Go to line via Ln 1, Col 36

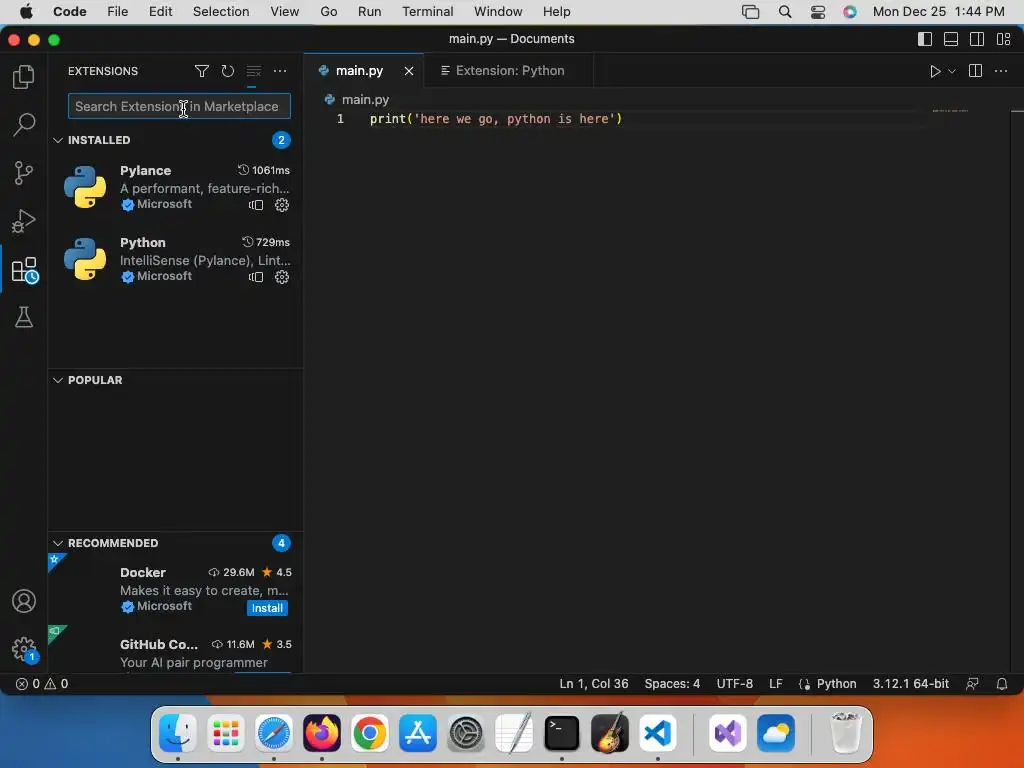594,684
